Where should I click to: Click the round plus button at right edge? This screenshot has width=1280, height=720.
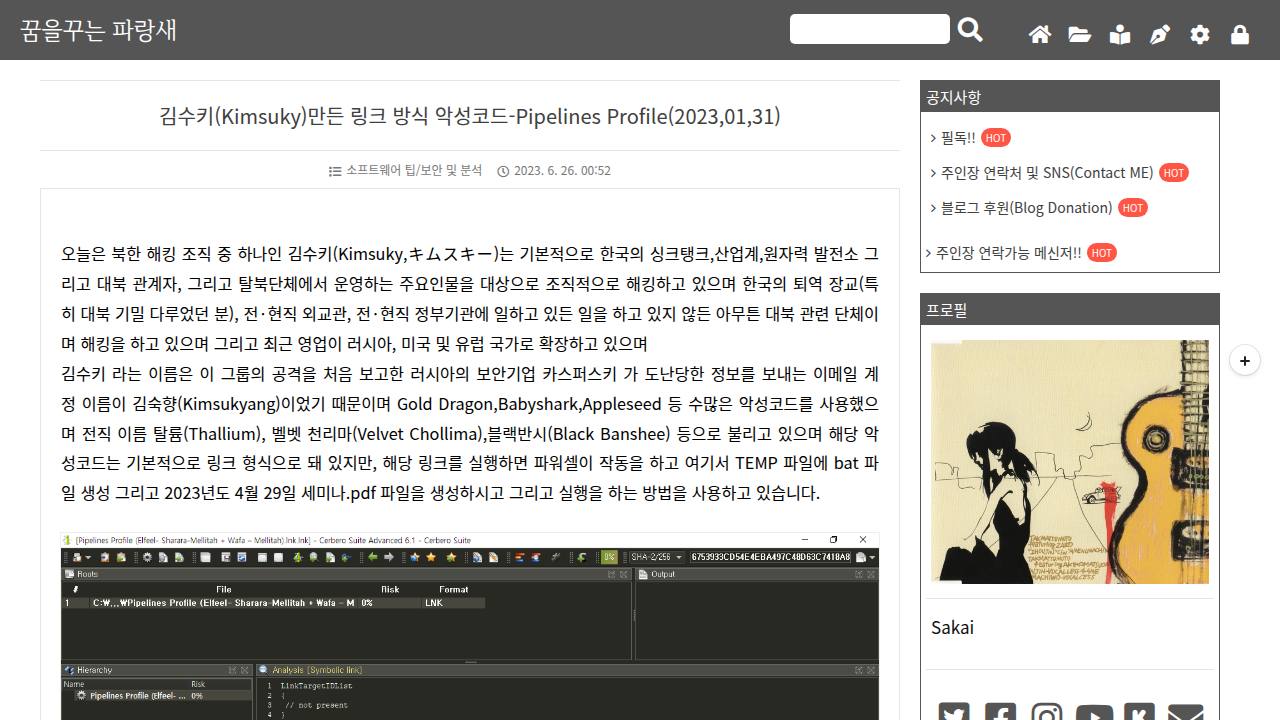pos(1244,360)
